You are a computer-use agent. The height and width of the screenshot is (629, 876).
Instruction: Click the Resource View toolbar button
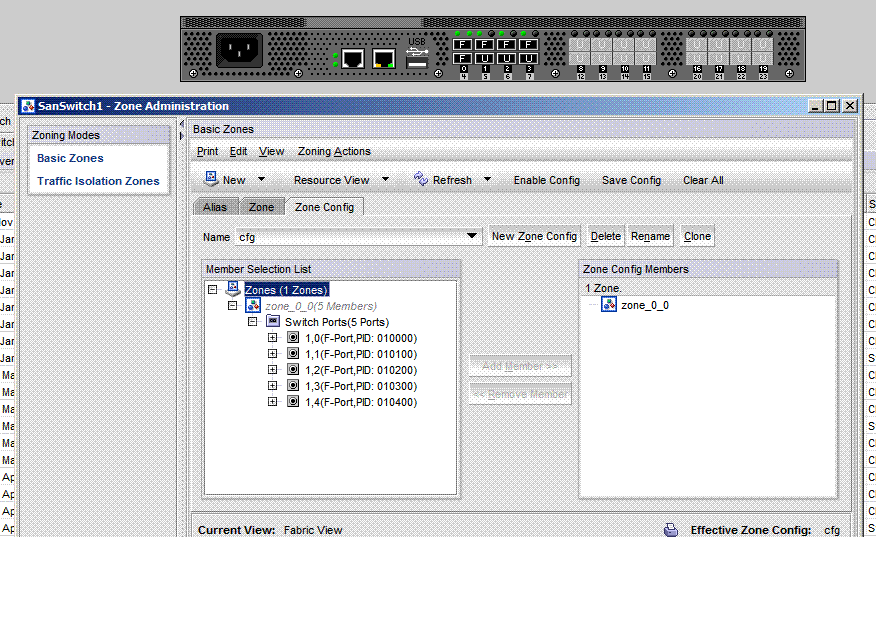point(331,180)
